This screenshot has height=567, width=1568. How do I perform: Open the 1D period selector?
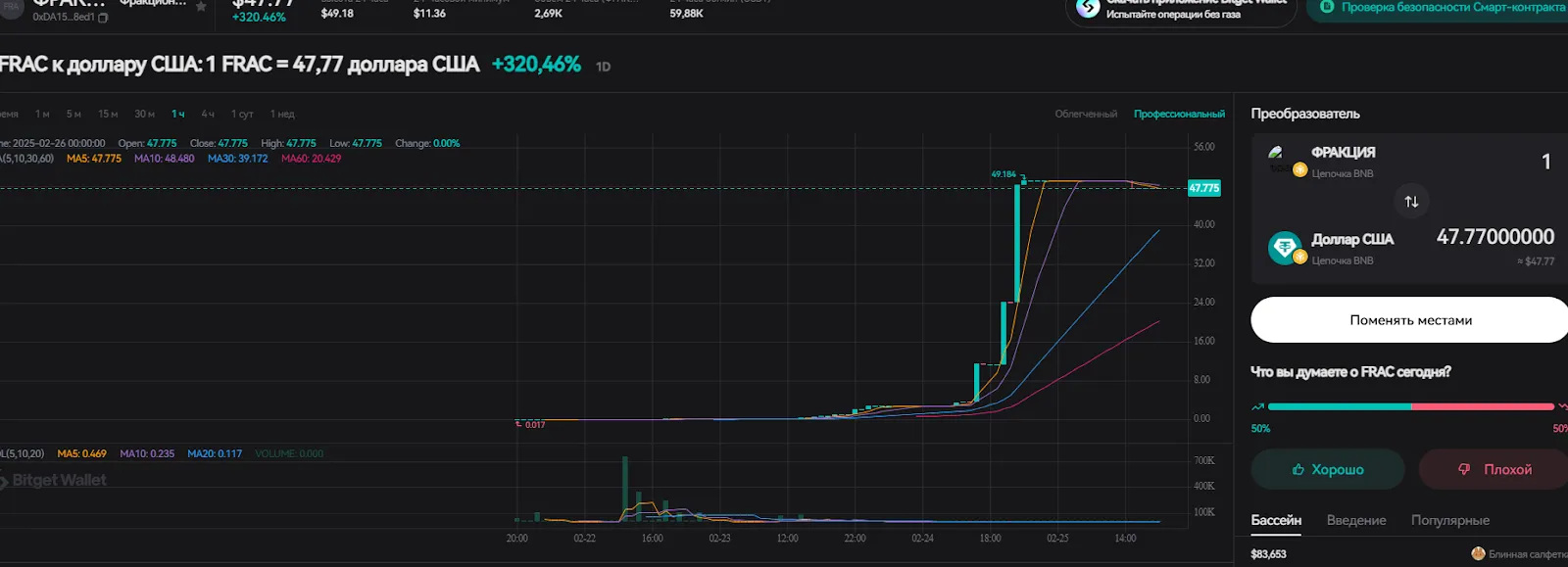(603, 67)
